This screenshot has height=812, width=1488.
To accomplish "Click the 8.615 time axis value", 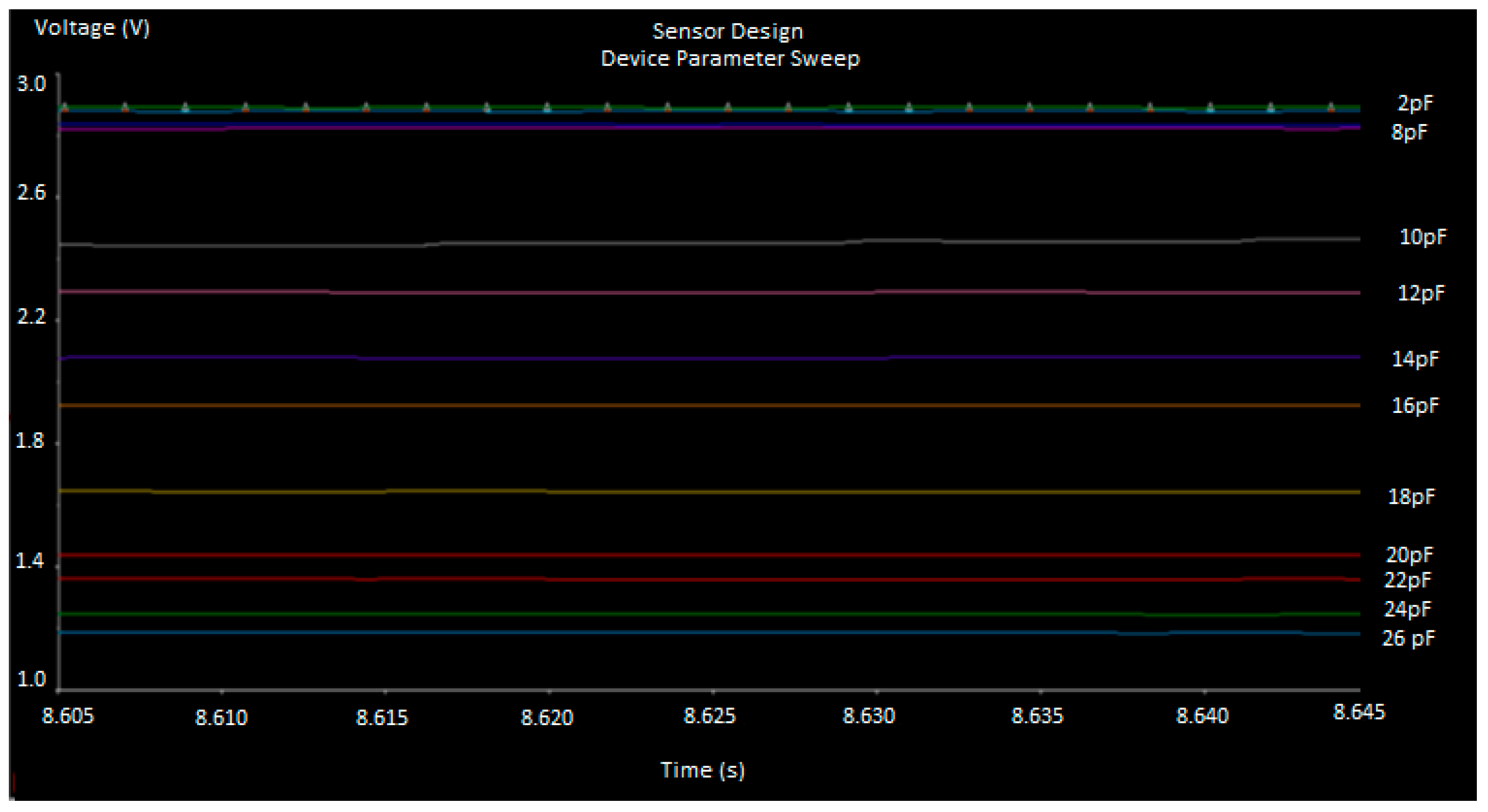I will [x=382, y=718].
